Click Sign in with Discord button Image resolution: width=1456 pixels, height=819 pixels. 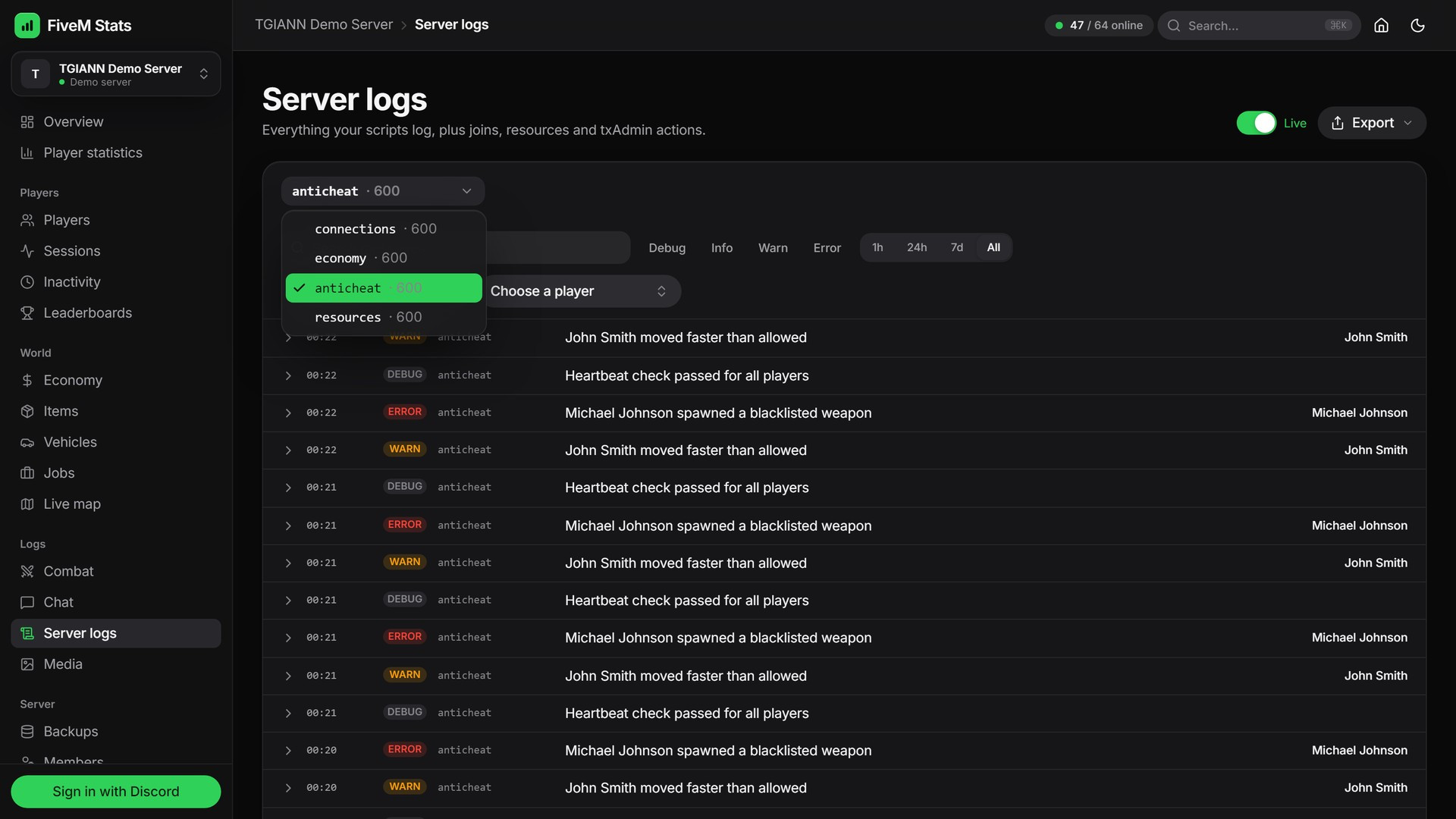coord(116,792)
